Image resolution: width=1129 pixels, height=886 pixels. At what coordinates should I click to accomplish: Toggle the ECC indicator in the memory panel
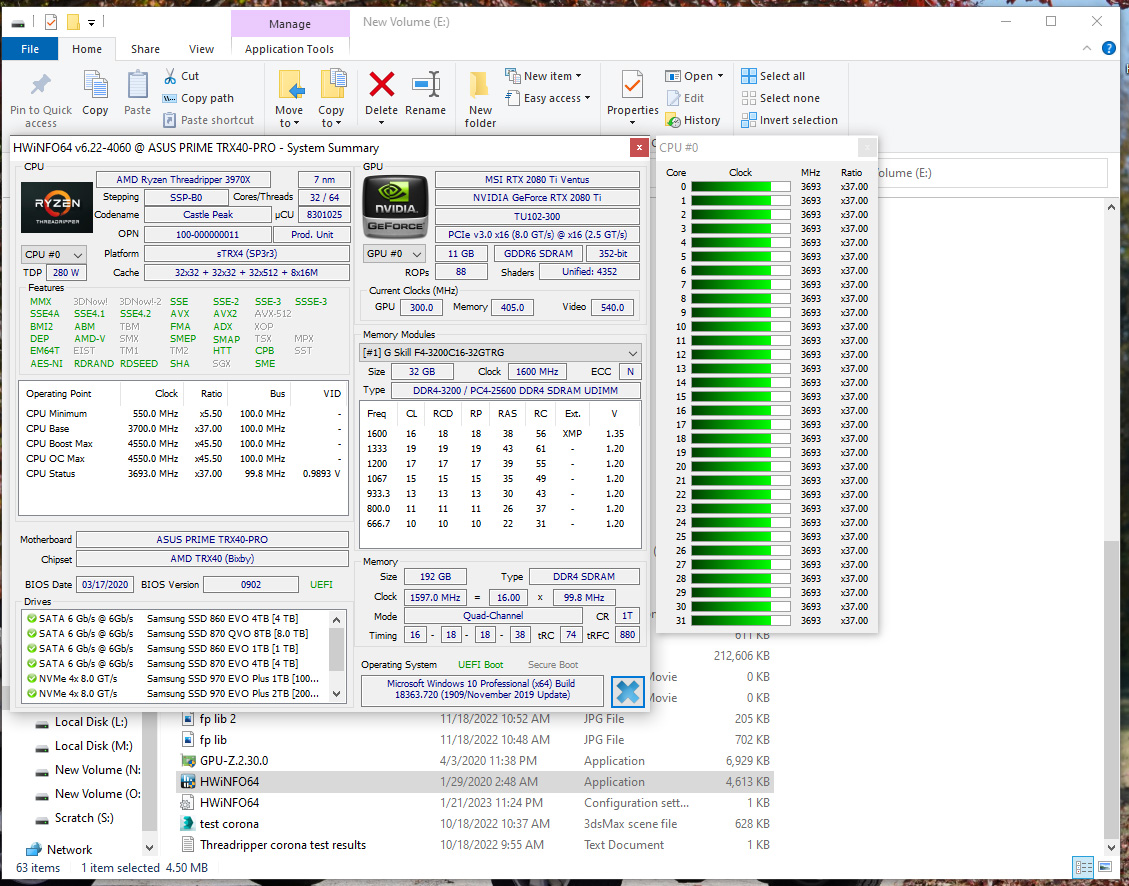[x=628, y=371]
